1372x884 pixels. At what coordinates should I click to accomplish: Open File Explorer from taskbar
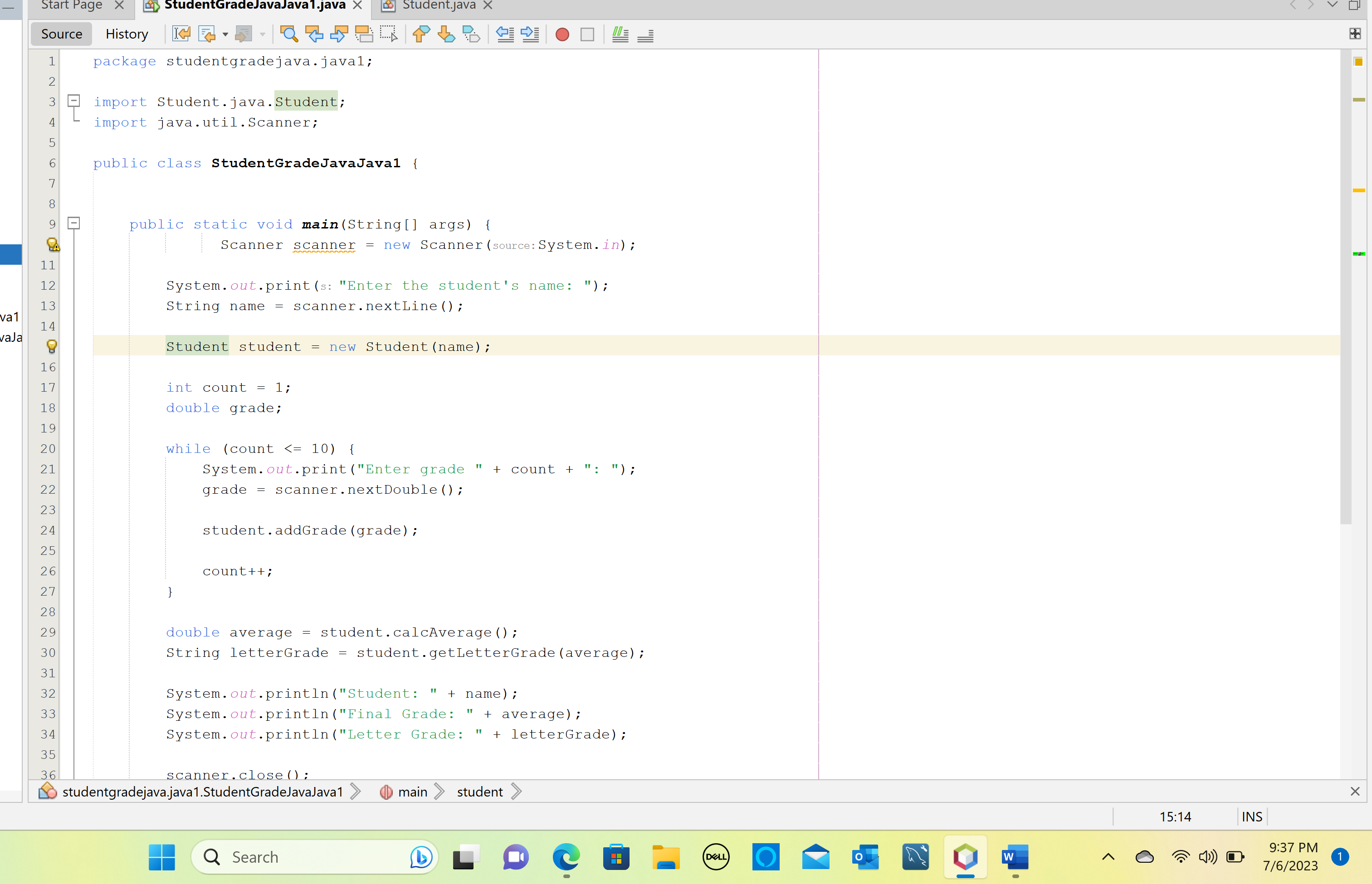pyautogui.click(x=666, y=857)
